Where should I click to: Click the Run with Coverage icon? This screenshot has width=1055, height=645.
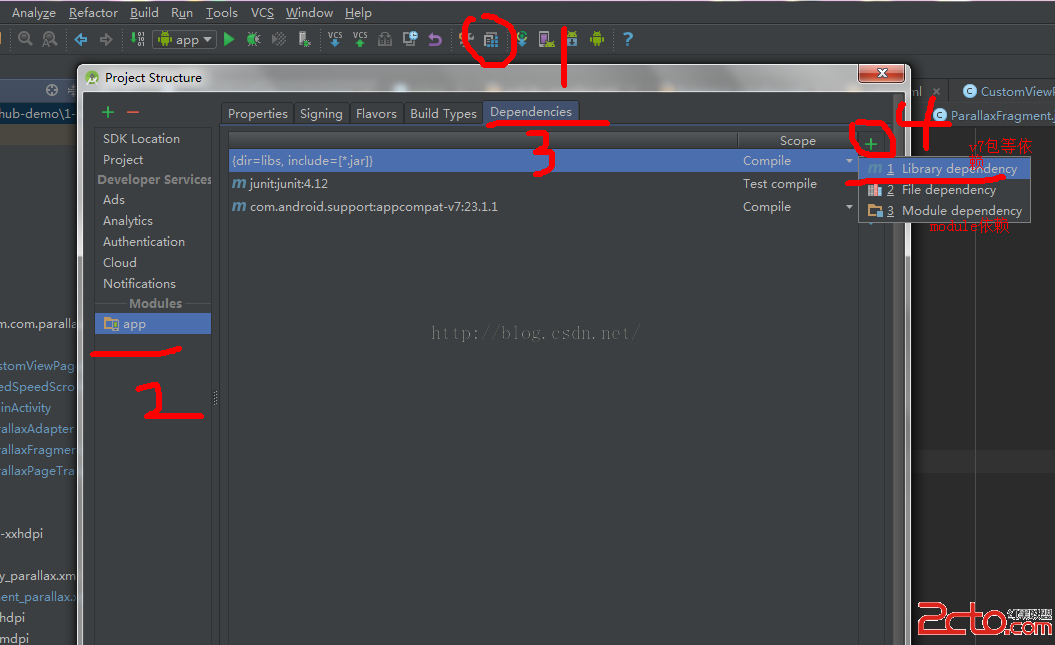pyautogui.click(x=279, y=40)
